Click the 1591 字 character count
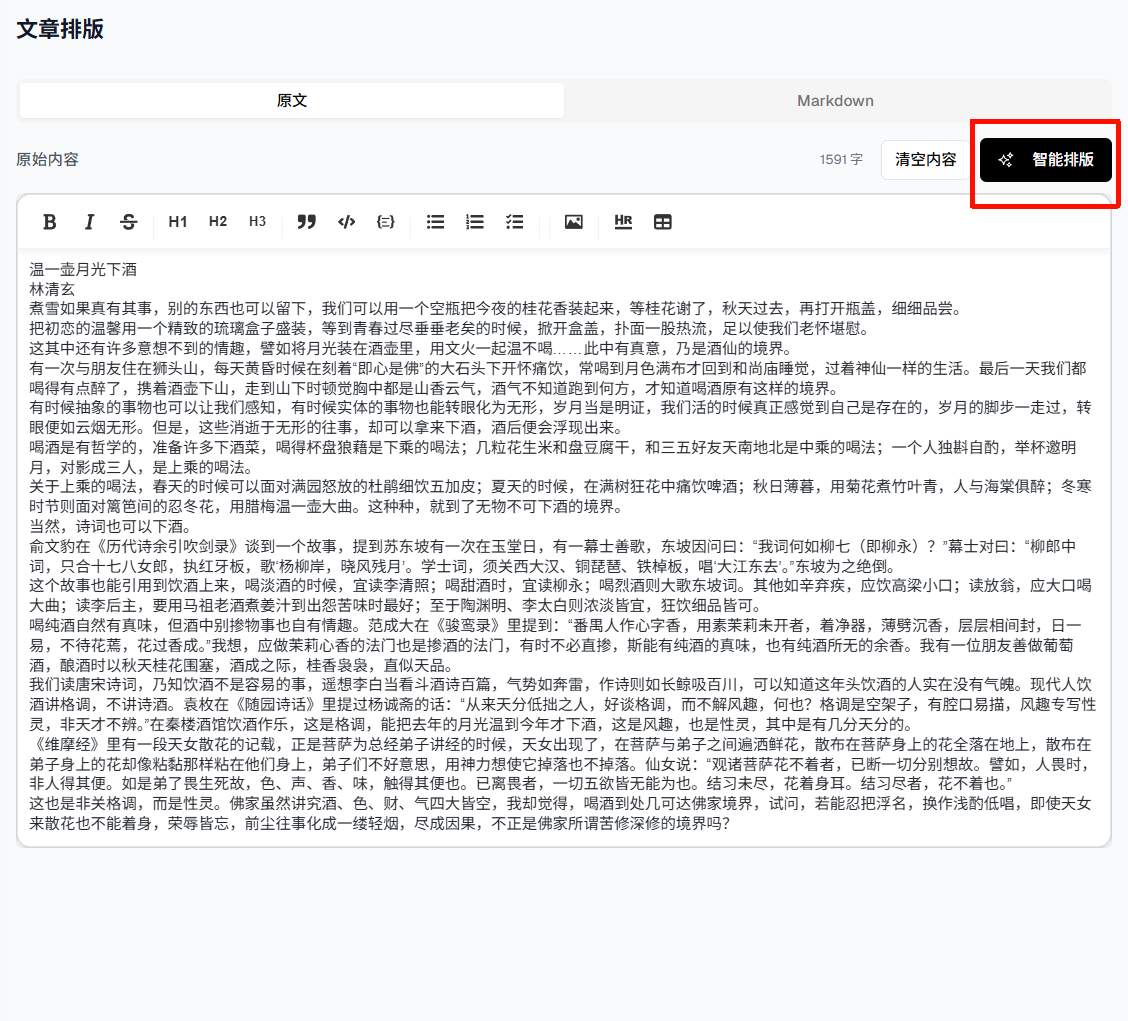1128x1021 pixels. tap(841, 159)
